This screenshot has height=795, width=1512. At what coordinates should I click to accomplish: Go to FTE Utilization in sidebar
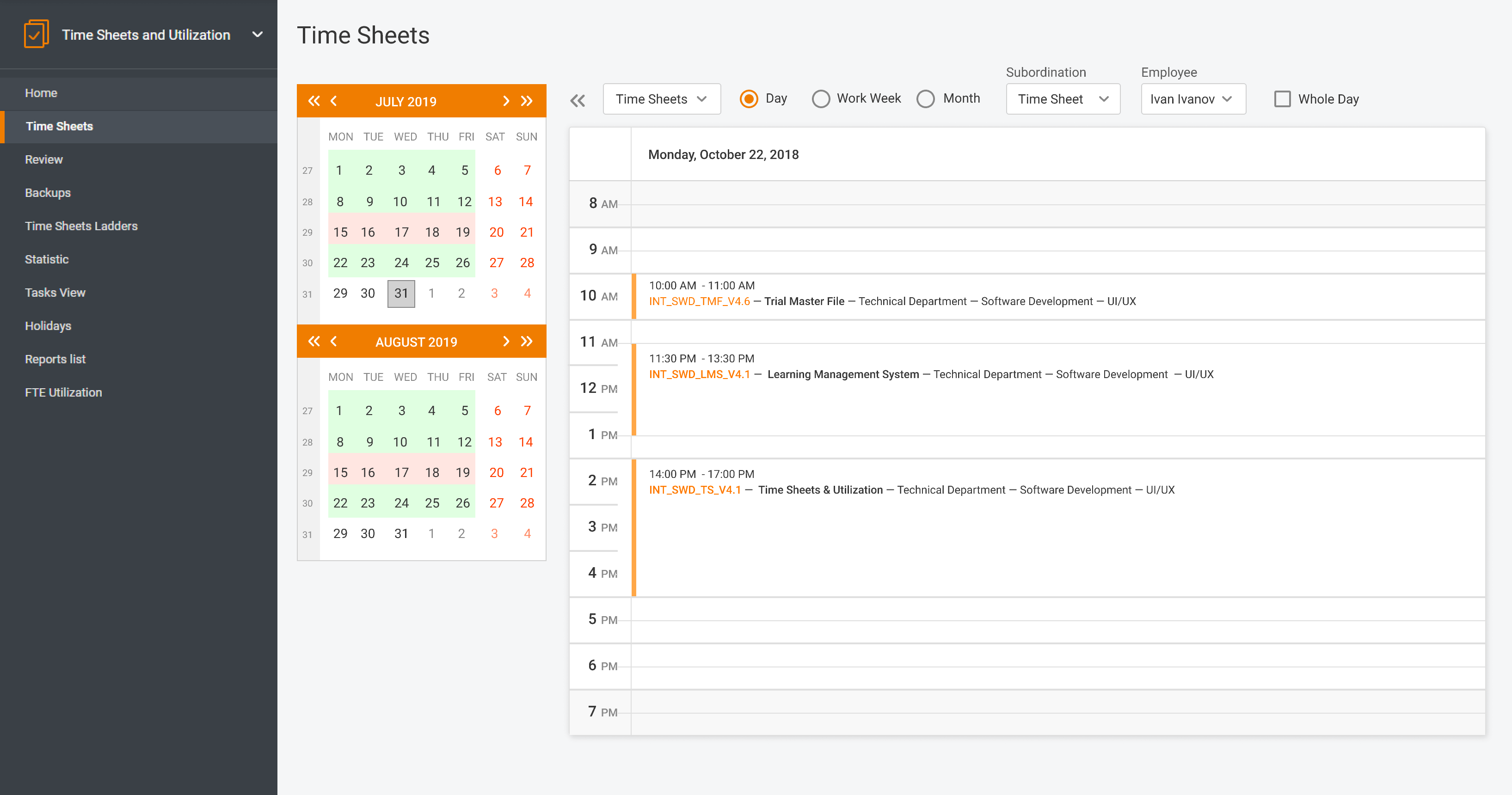pyautogui.click(x=63, y=392)
